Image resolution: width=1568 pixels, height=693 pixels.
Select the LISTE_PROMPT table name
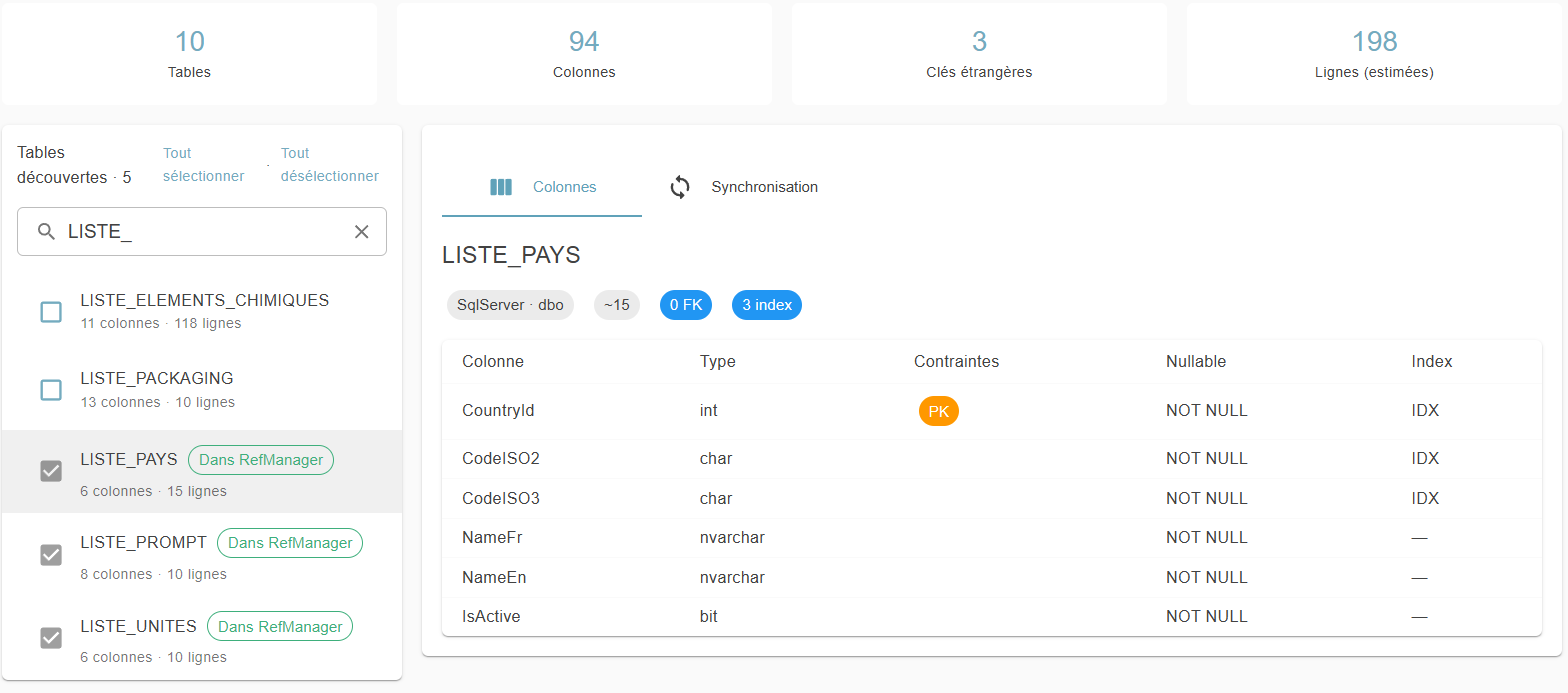(x=143, y=542)
